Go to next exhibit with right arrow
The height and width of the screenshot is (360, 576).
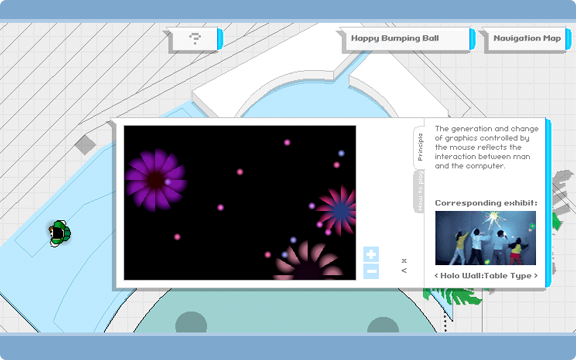coord(536,276)
